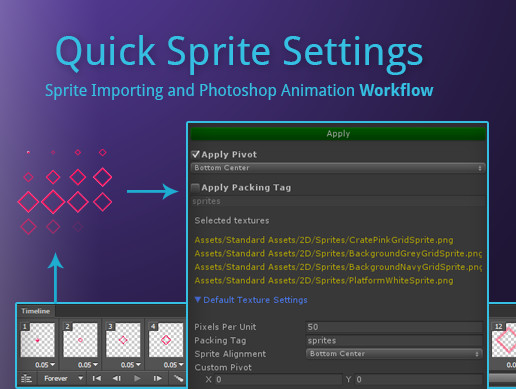Uncheck the Apply Pivot checkbox

pos(196,154)
